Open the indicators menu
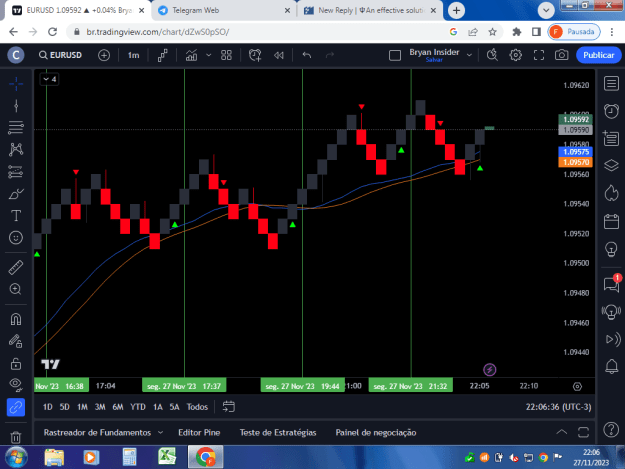The width and height of the screenshot is (625, 469). pyautogui.click(x=191, y=55)
